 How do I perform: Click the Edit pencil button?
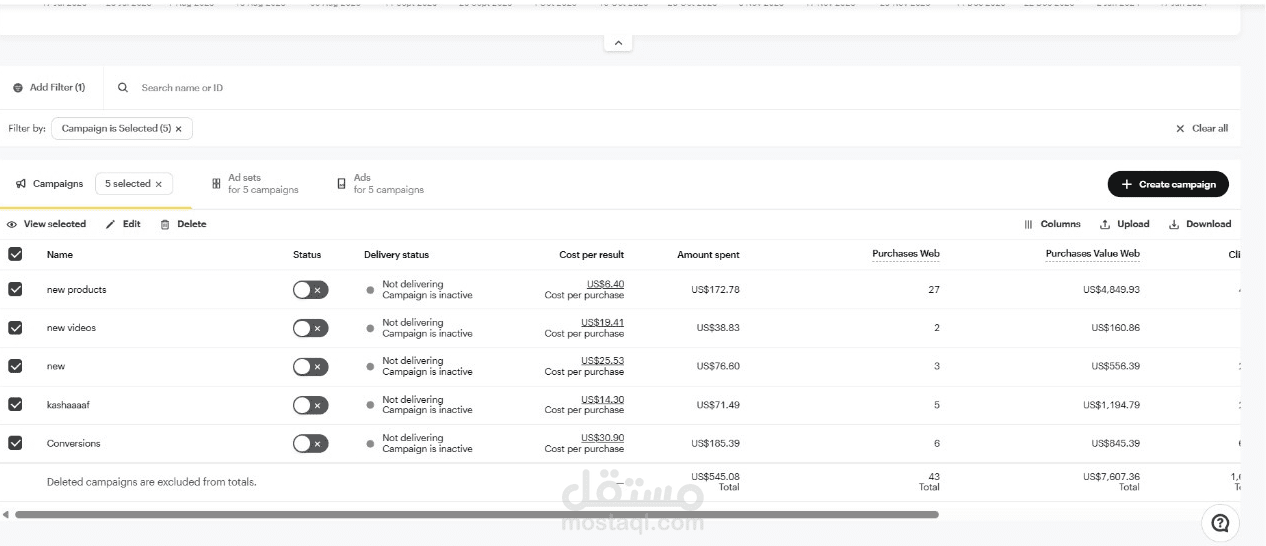click(123, 224)
